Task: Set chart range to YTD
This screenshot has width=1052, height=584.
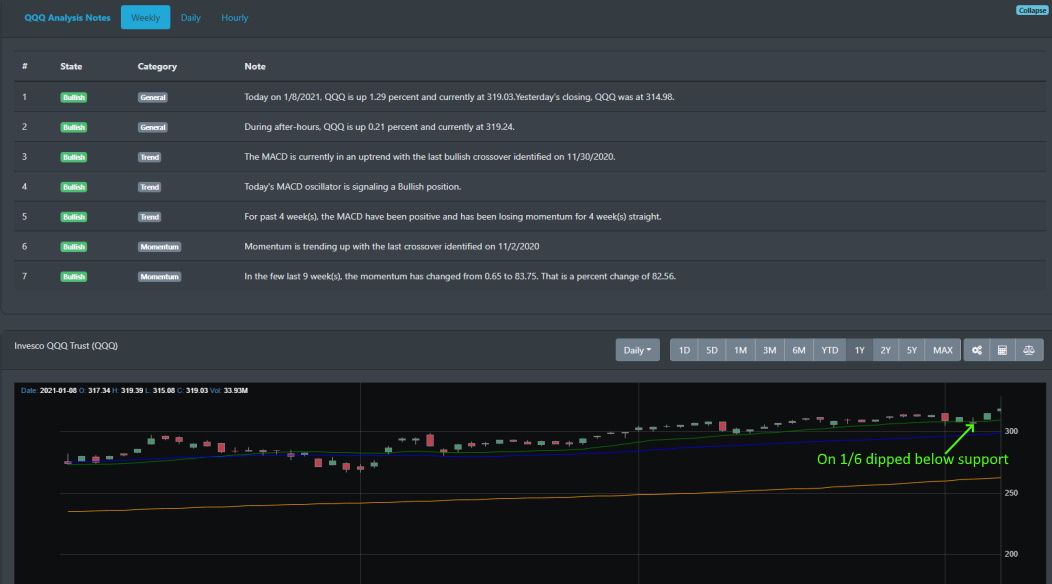Action: coord(830,350)
